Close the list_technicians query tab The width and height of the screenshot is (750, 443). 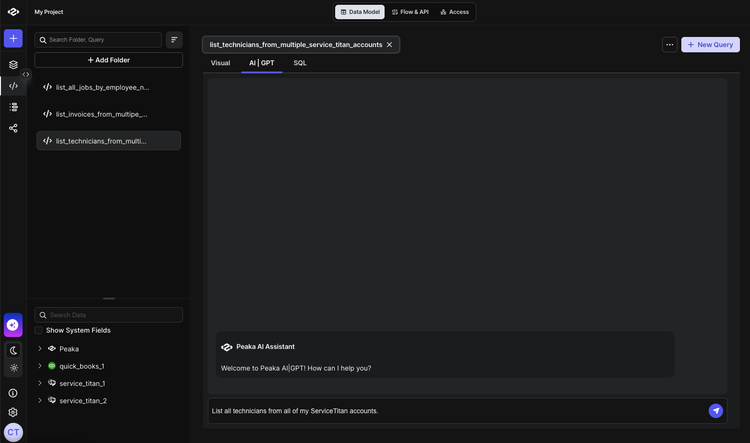[x=389, y=44]
